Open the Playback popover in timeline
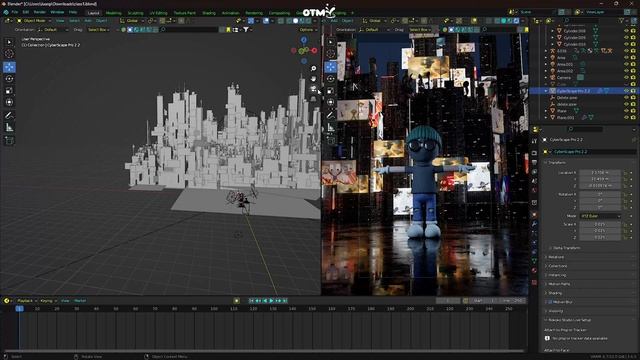This screenshot has height=360, width=640. [27, 301]
